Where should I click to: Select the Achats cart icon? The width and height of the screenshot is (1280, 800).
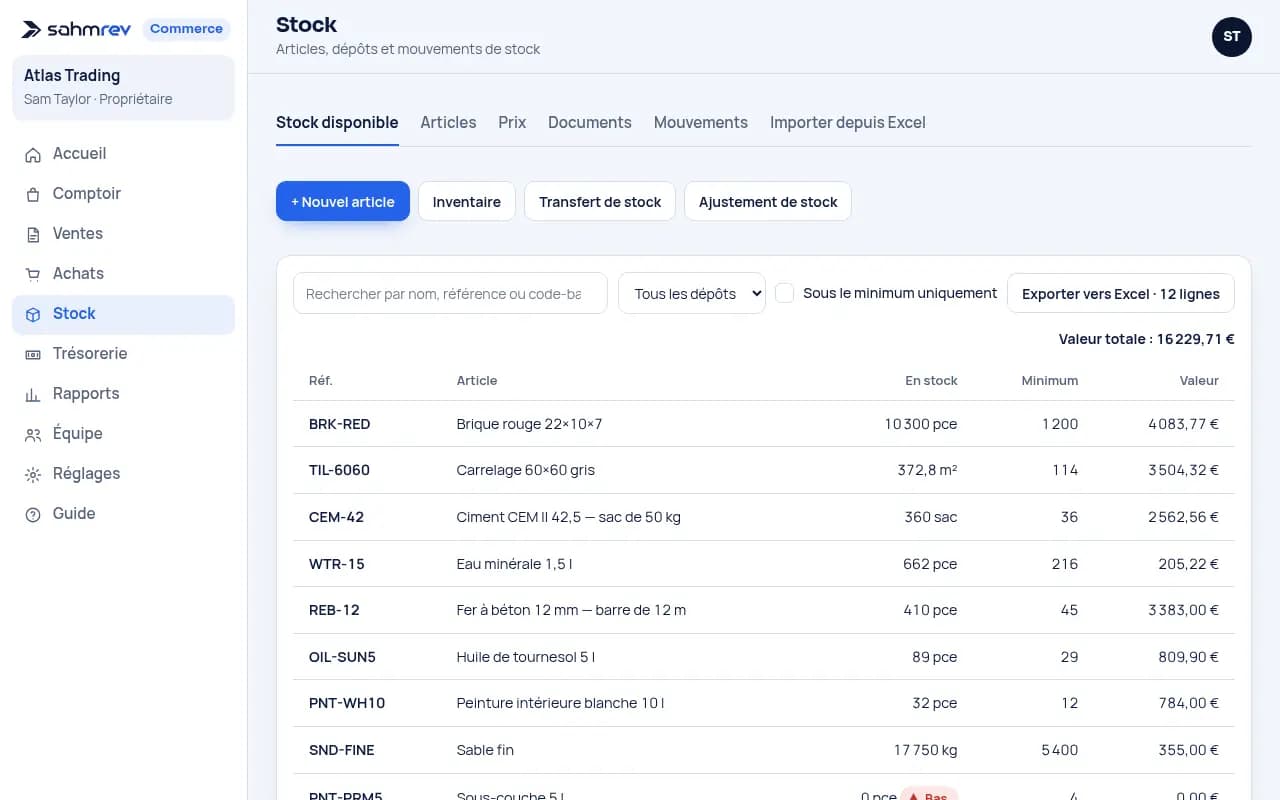33,274
